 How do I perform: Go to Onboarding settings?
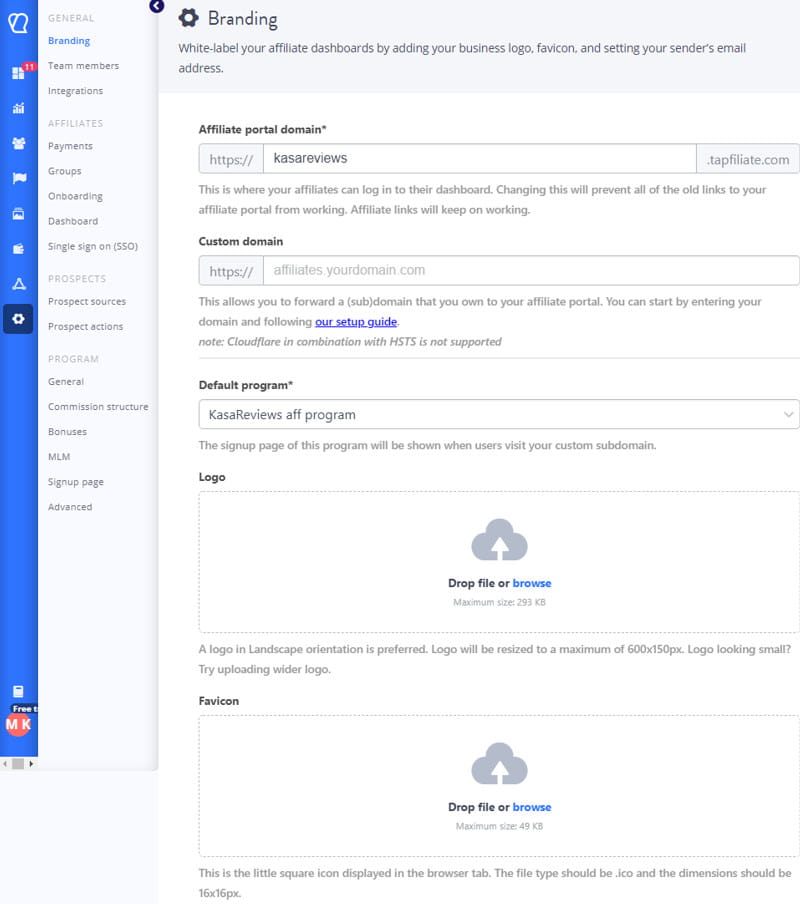click(75, 196)
